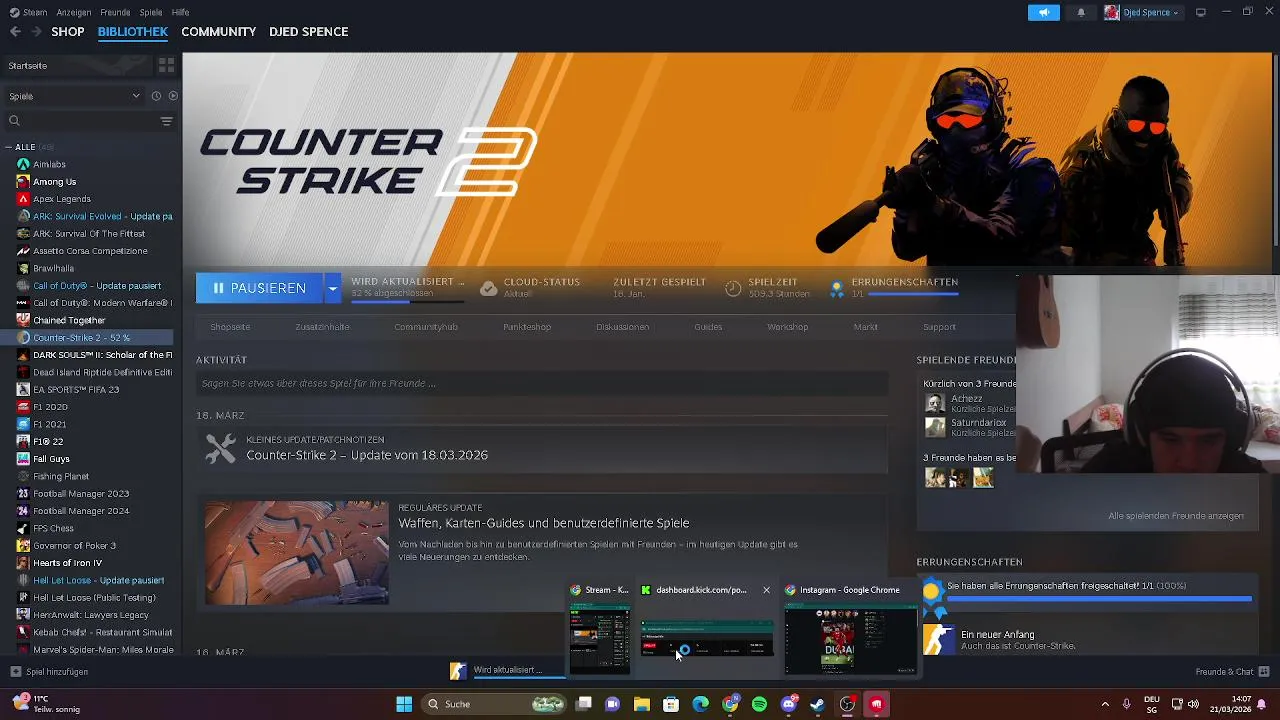Click the Apex Legends game icon
The width and height of the screenshot is (1280, 720).
23,199
